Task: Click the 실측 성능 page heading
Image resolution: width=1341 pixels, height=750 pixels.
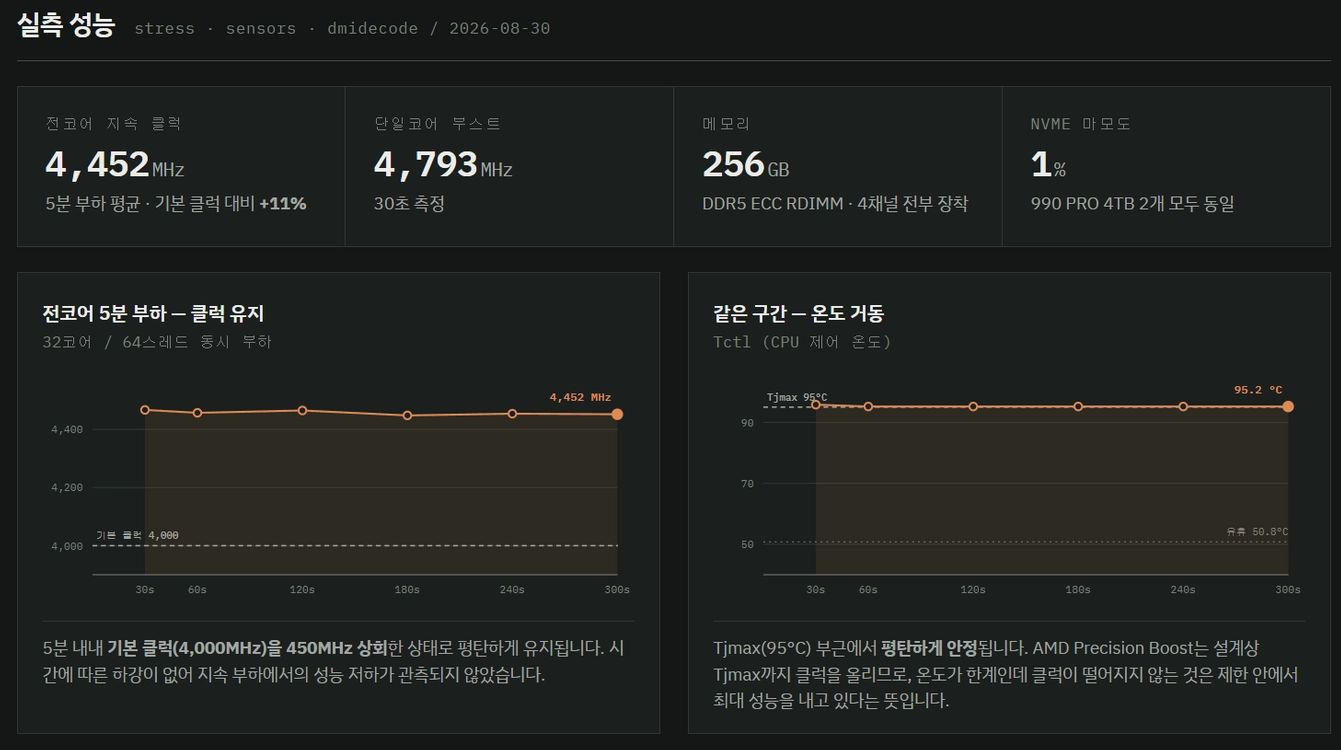Action: click(x=66, y=26)
